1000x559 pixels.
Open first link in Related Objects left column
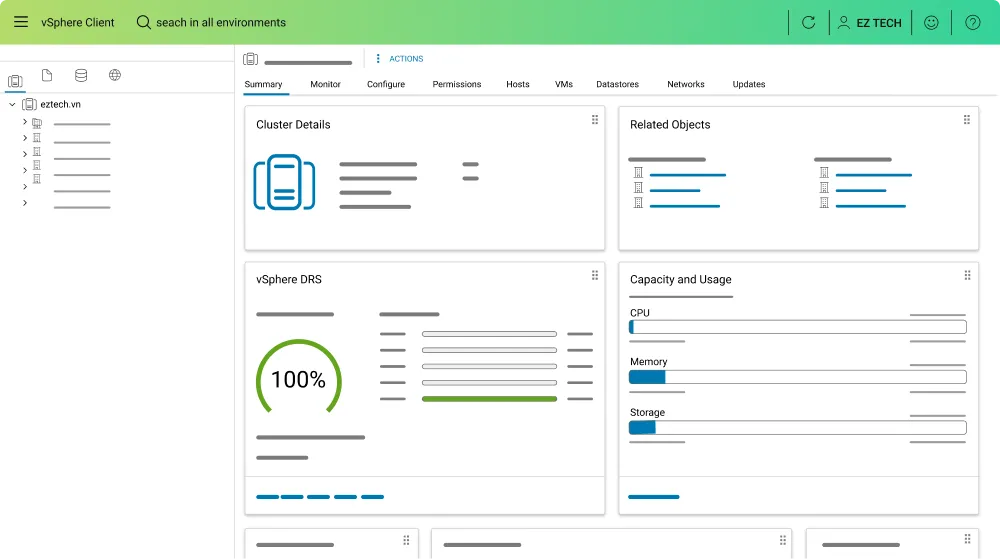pos(688,175)
